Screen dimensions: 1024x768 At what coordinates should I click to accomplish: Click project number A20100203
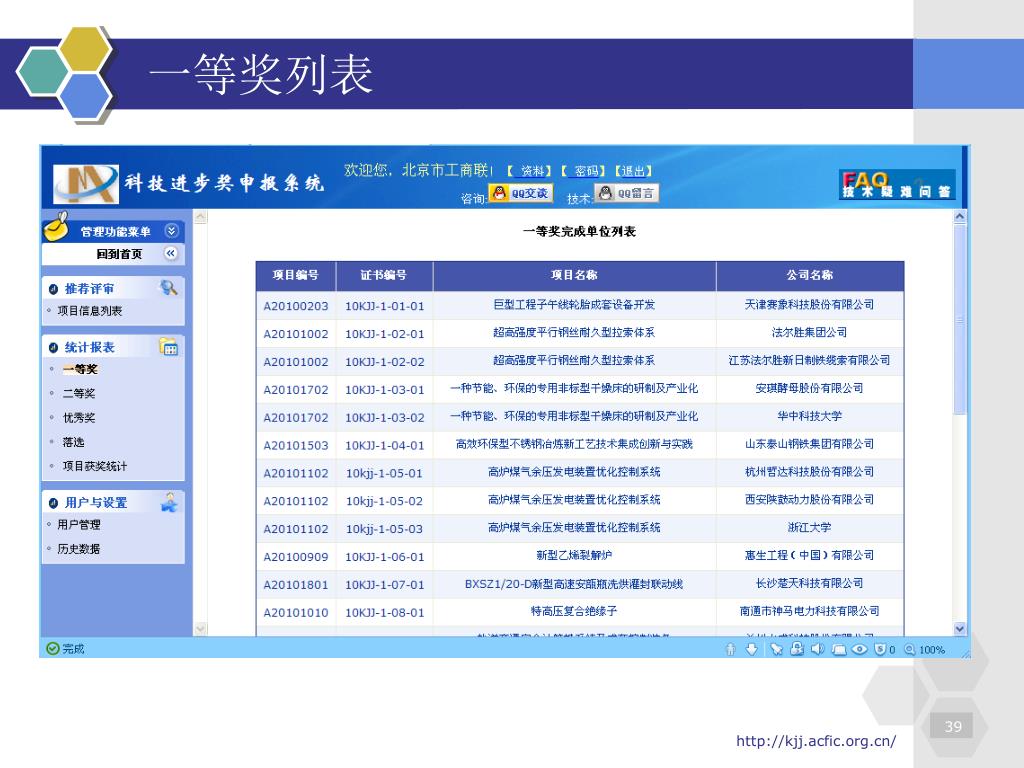click(296, 306)
